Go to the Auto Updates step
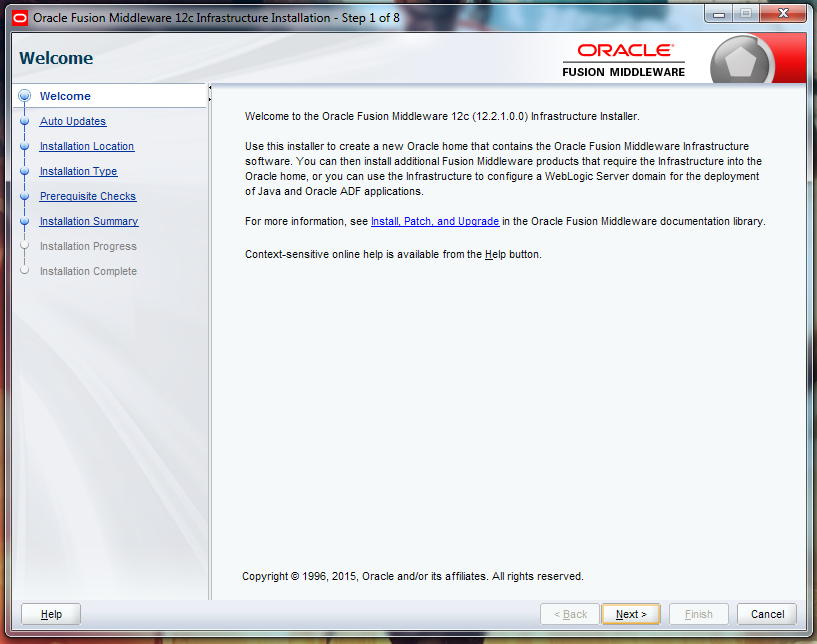This screenshot has width=817, height=644. (x=73, y=121)
